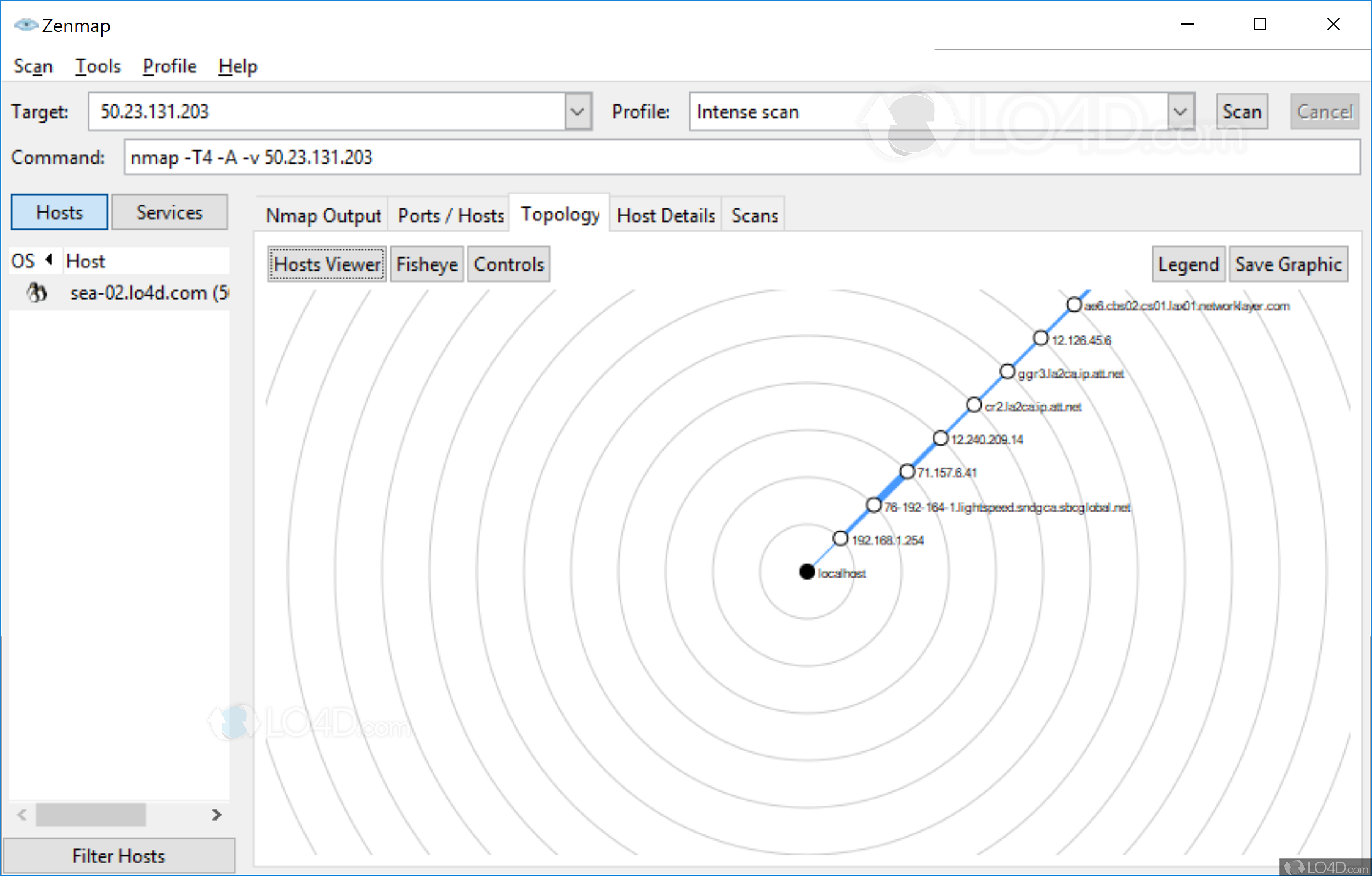1372x876 pixels.
Task: Select the networklayer.com node circle
Action: tap(1074, 305)
